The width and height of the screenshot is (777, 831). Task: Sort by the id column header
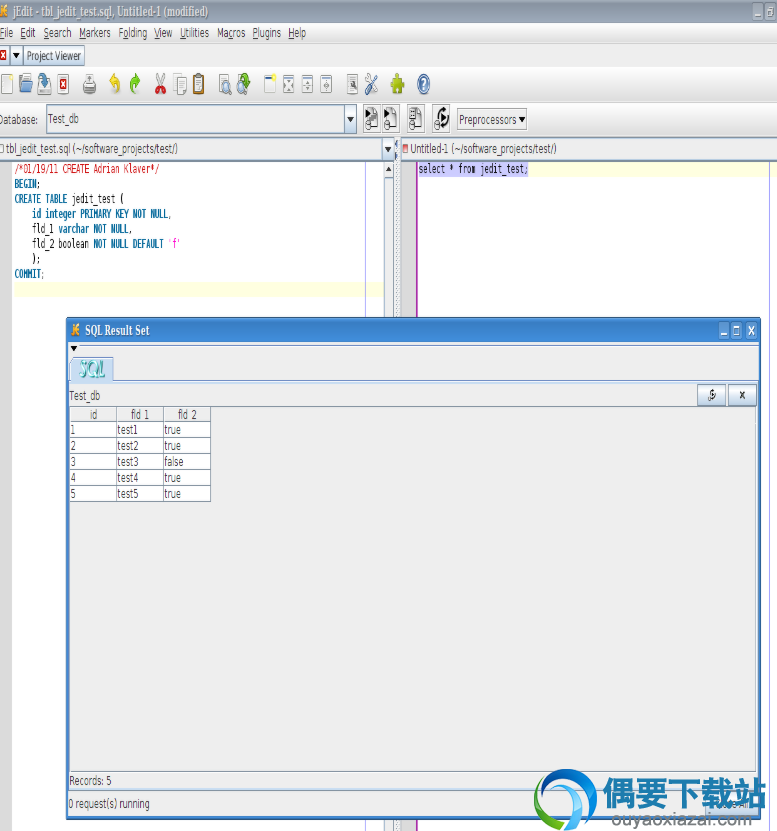93,414
